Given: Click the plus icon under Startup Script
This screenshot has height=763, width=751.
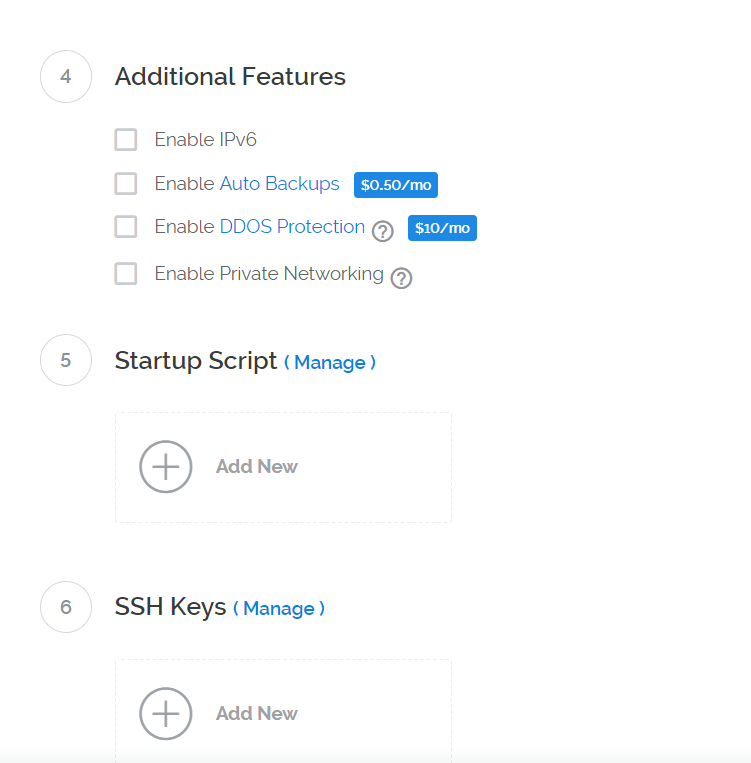Looking at the screenshot, I should tap(165, 466).
